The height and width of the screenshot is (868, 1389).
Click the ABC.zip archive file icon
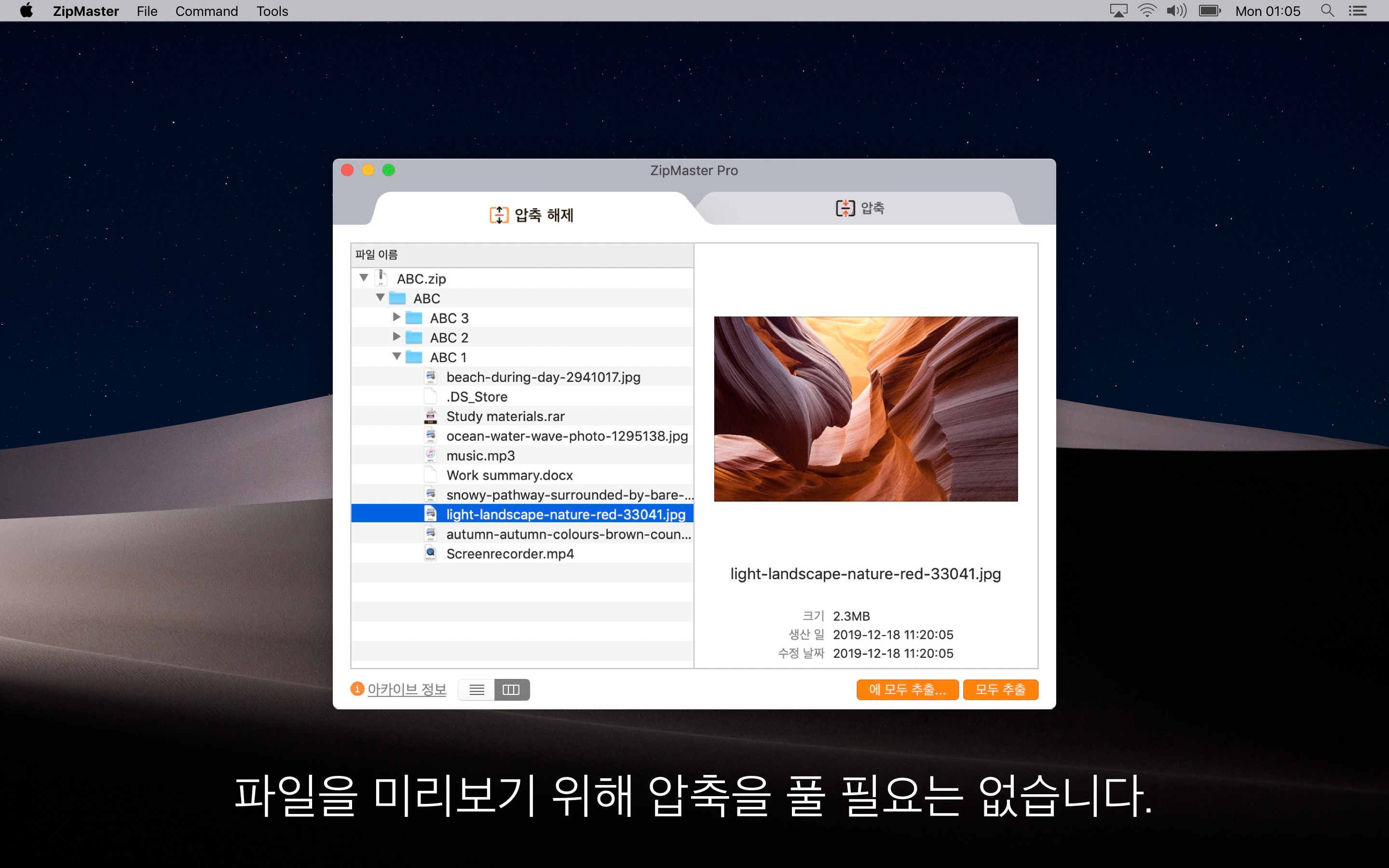[381, 278]
